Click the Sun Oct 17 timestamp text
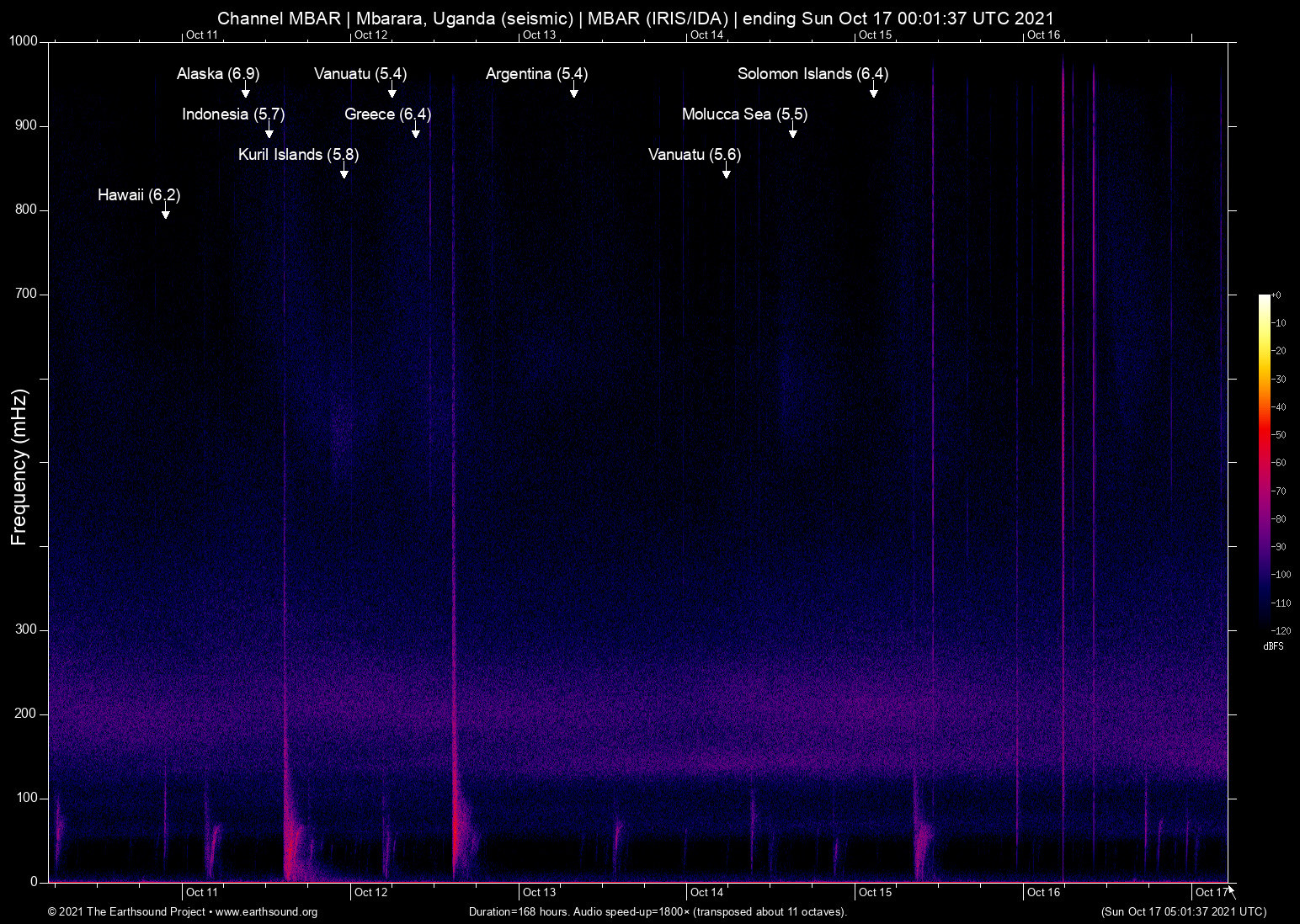The width and height of the screenshot is (1300, 924). point(1182,912)
